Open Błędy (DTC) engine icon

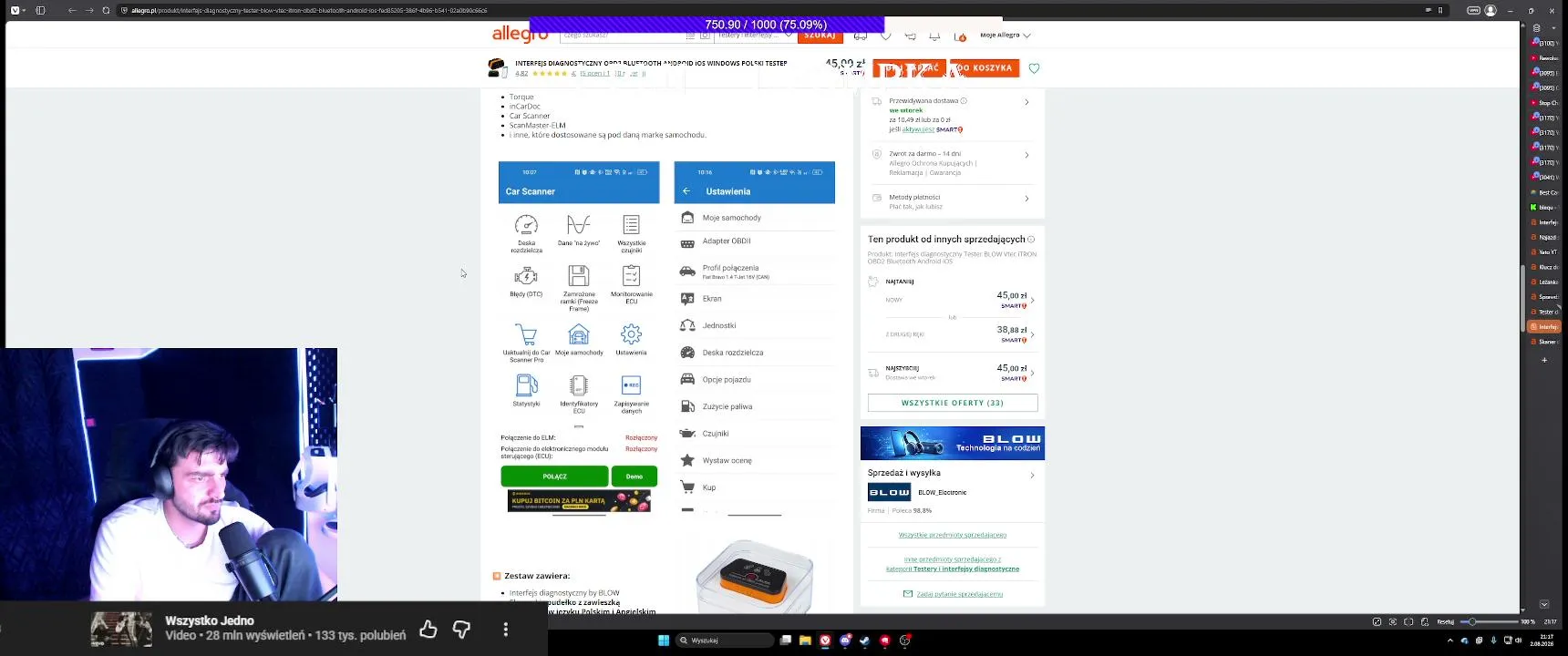(x=526, y=275)
